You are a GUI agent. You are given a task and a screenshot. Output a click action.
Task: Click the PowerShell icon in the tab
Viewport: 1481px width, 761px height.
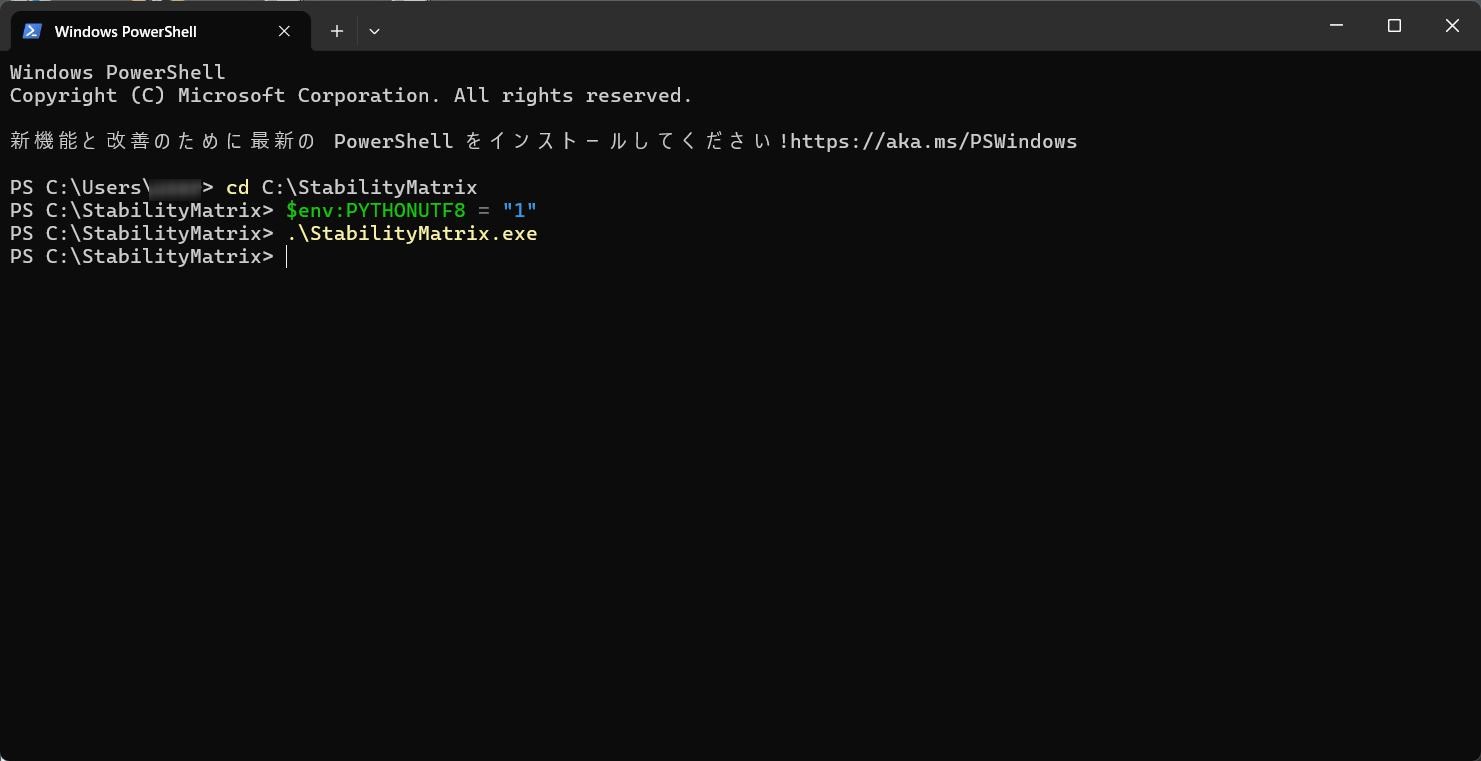[32, 31]
